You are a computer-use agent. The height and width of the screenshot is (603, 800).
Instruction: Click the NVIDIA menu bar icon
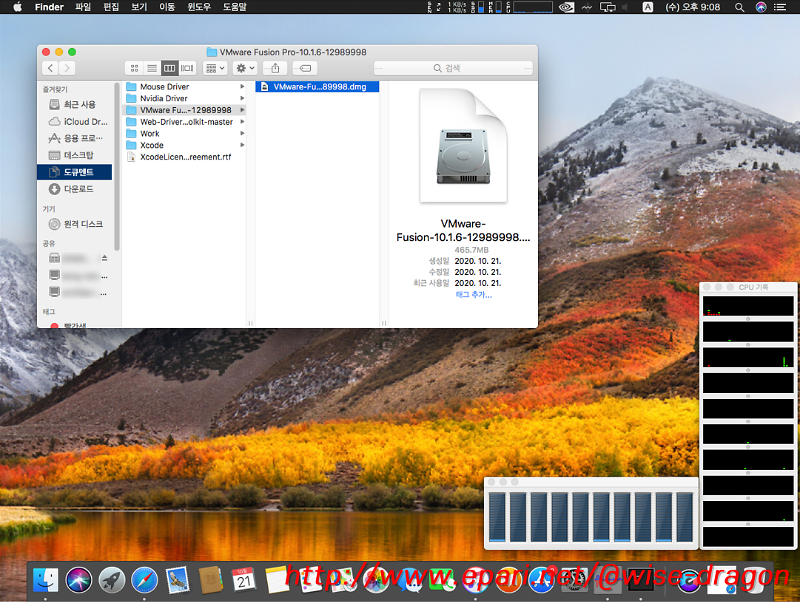[x=566, y=7]
